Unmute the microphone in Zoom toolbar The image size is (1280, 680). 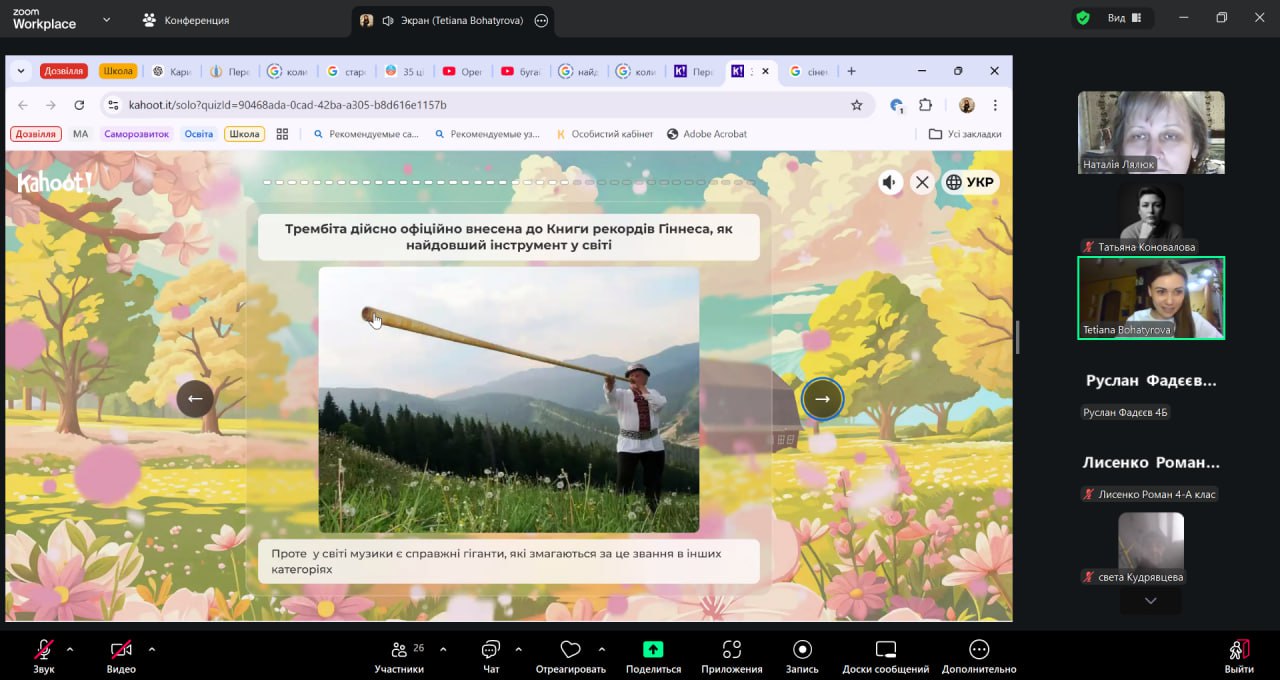pos(44,649)
